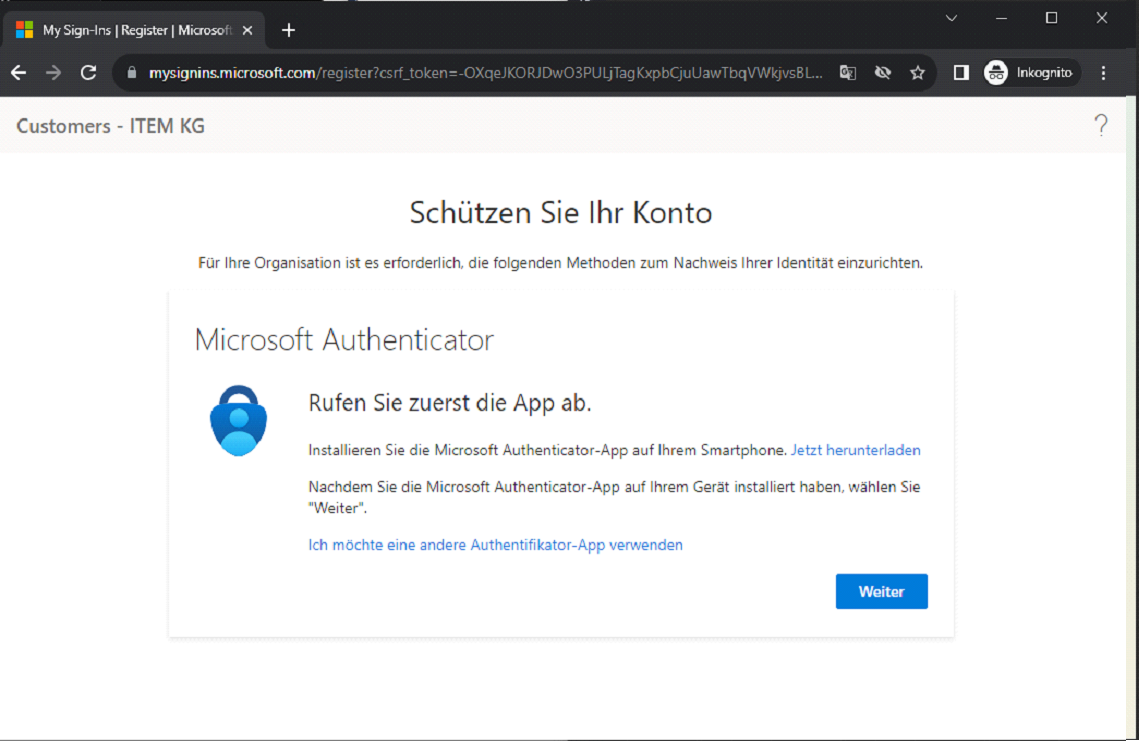This screenshot has height=741, width=1139.
Task: Minimize the browser window
Action: [x=1002, y=18]
